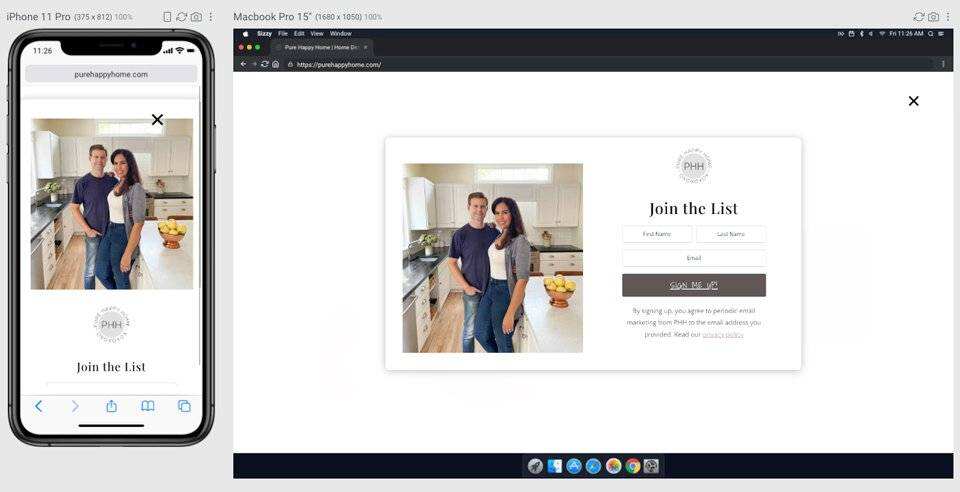Dismiss the popup on the iPhone preview
960x492 pixels.
coord(157,120)
